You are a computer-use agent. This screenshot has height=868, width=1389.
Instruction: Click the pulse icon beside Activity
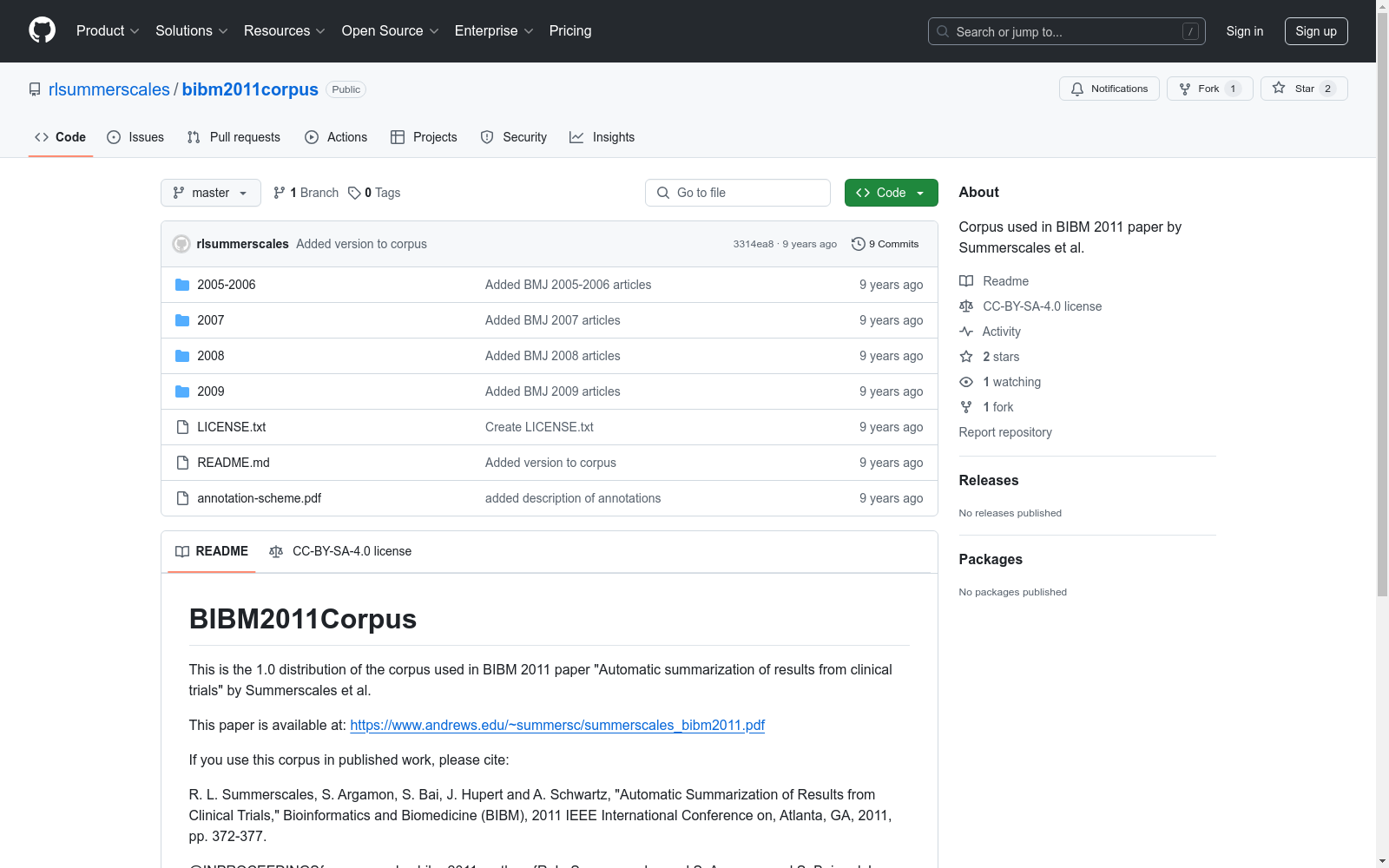[966, 332]
